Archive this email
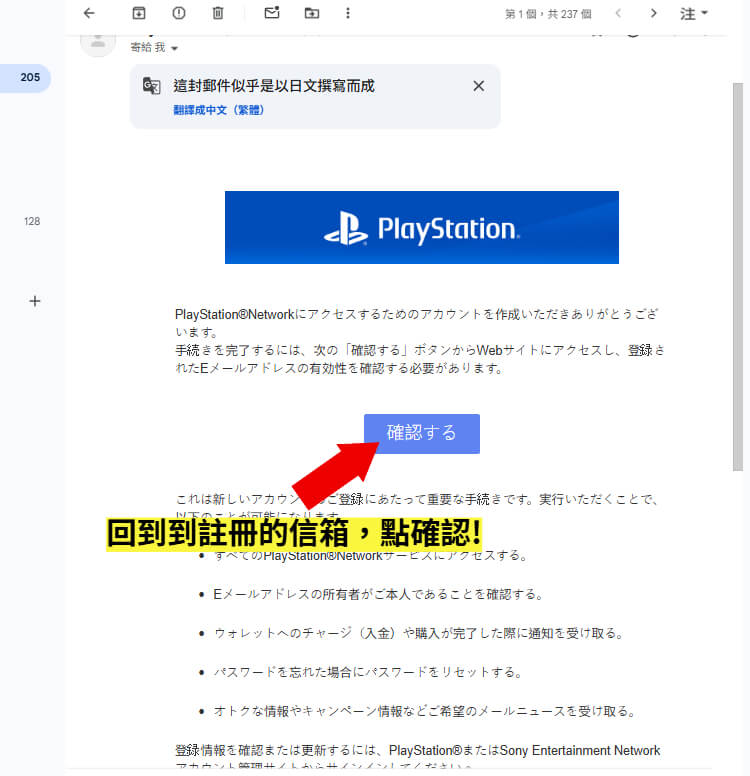750x776 pixels. click(x=139, y=13)
